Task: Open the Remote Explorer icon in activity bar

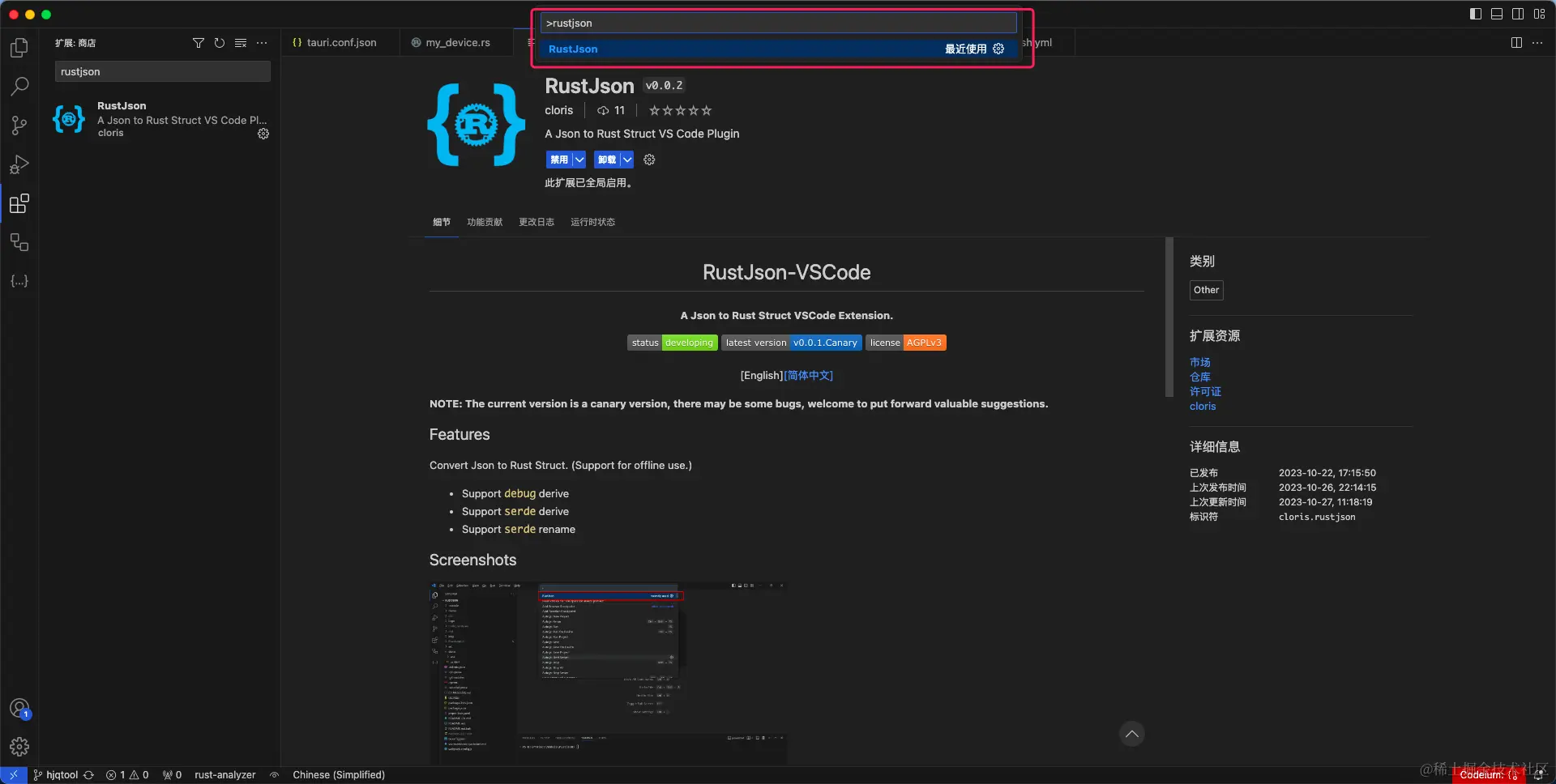Action: point(19,242)
